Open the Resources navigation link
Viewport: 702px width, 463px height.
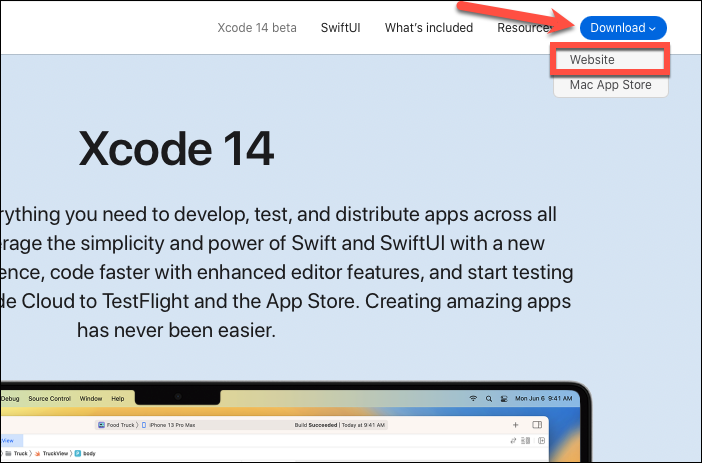pos(524,28)
